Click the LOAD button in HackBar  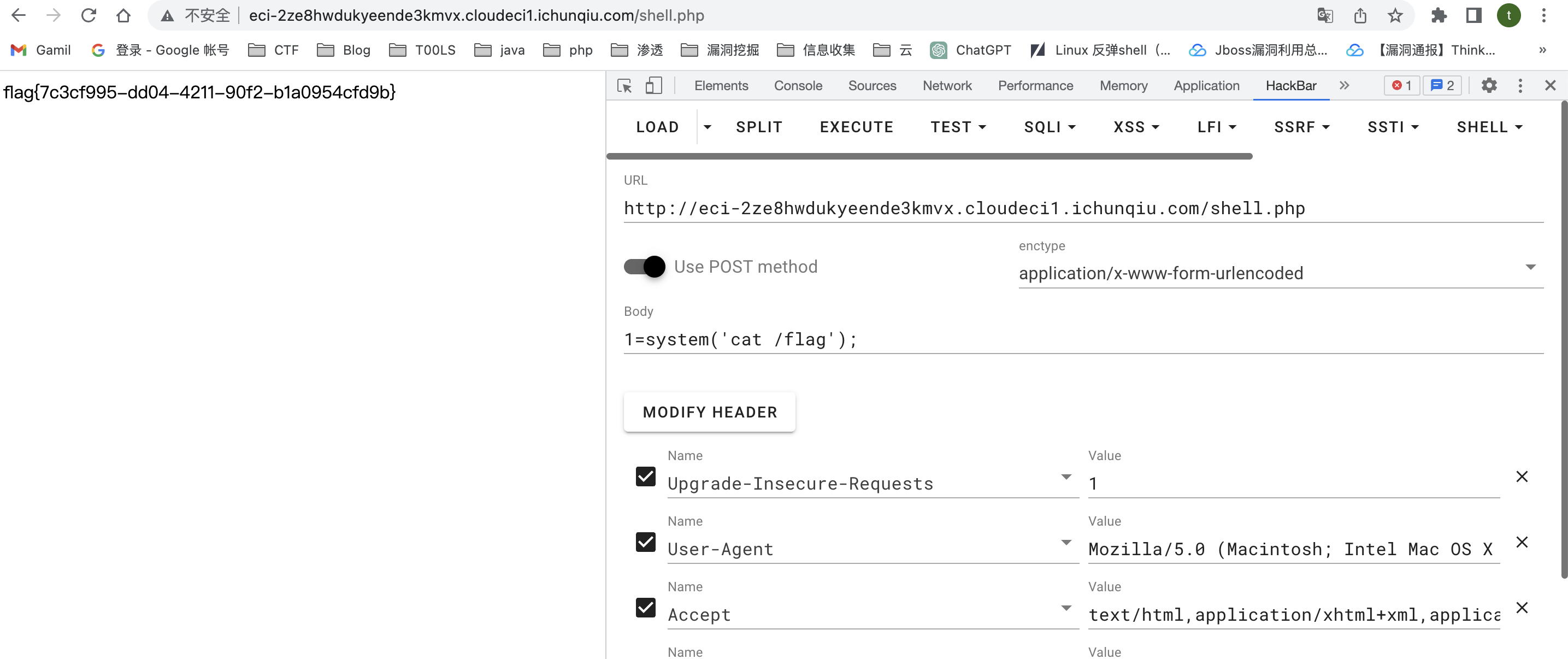coord(657,127)
